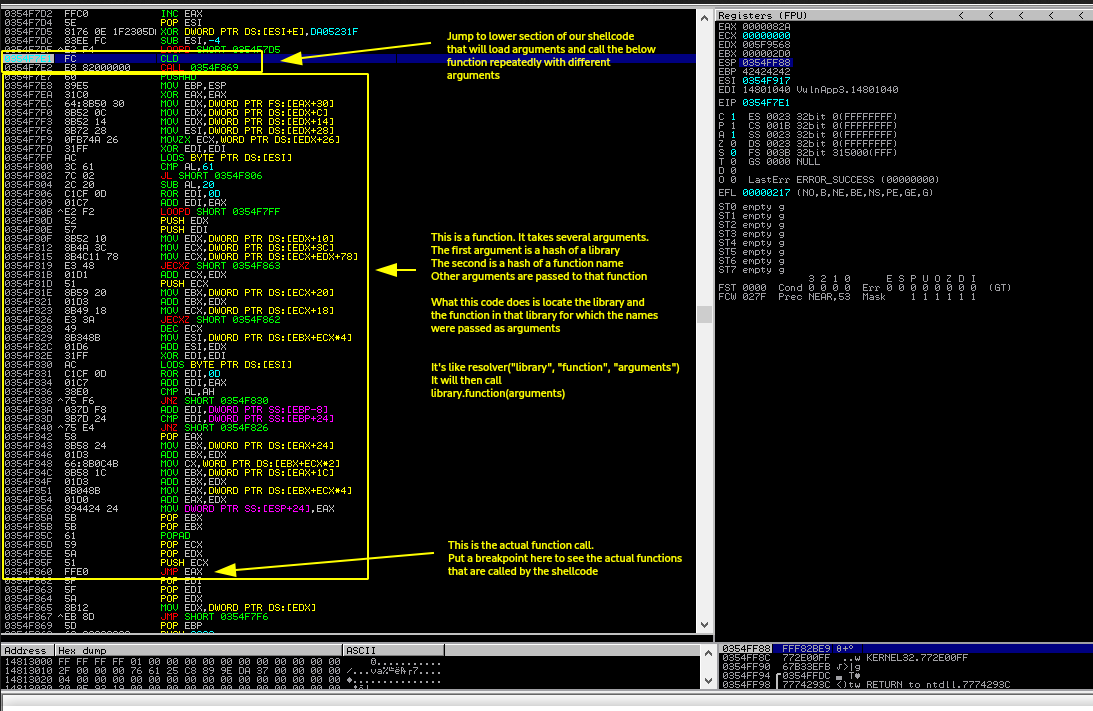Click the EDX register value 005F9568
1093x711 pixels.
click(x=766, y=45)
